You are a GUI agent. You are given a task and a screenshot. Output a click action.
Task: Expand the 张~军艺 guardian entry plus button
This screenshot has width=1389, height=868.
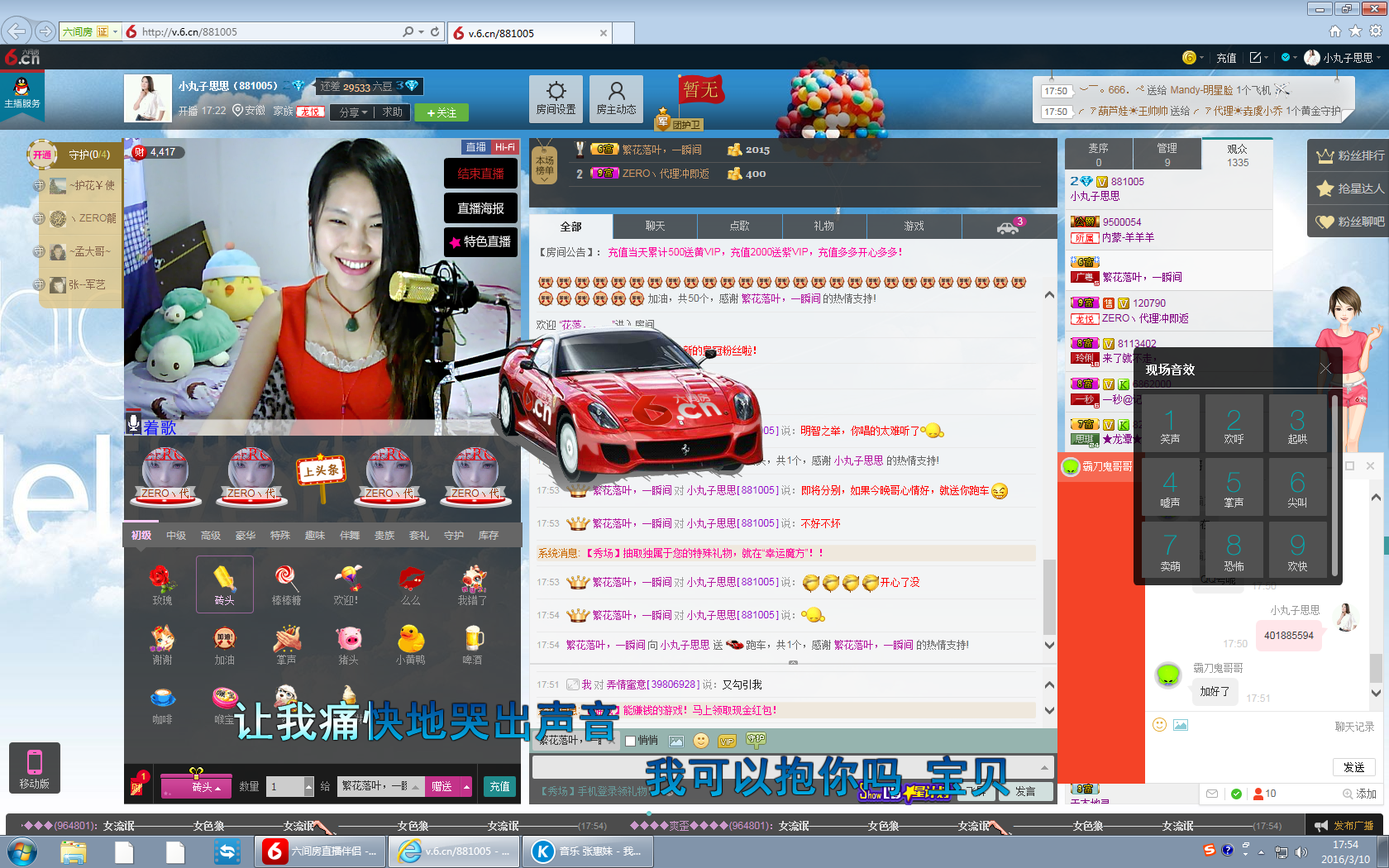point(39,284)
